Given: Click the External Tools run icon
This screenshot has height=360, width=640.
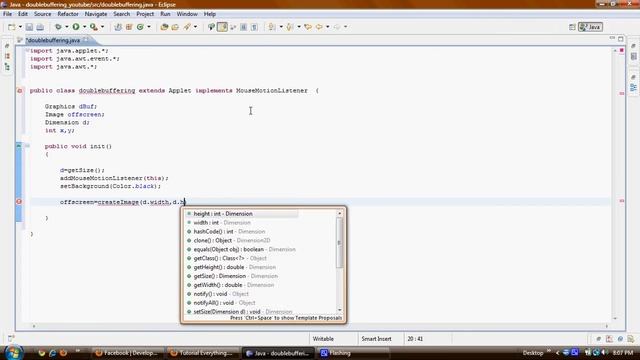Looking at the screenshot, I should (x=94, y=27).
